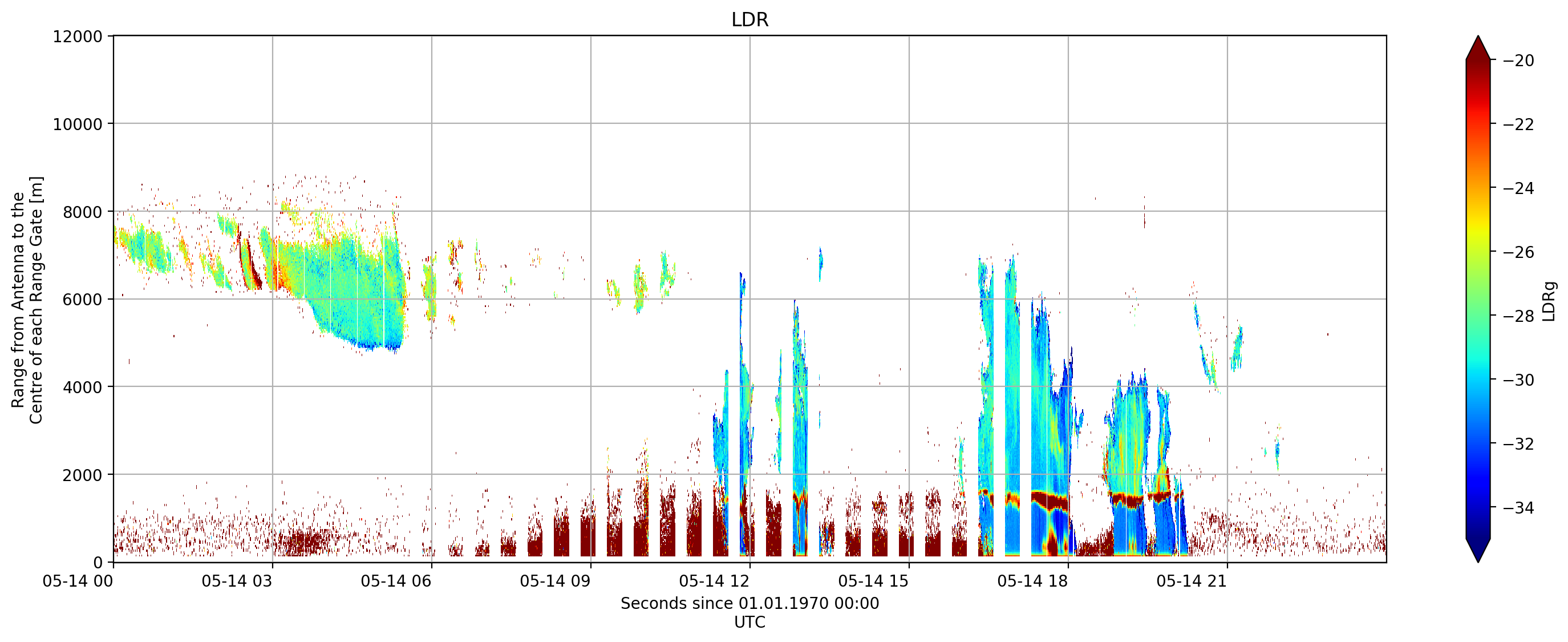
Task: Click the "Seconds since 01.01.1970 00:00" axis title
Action: 749,604
